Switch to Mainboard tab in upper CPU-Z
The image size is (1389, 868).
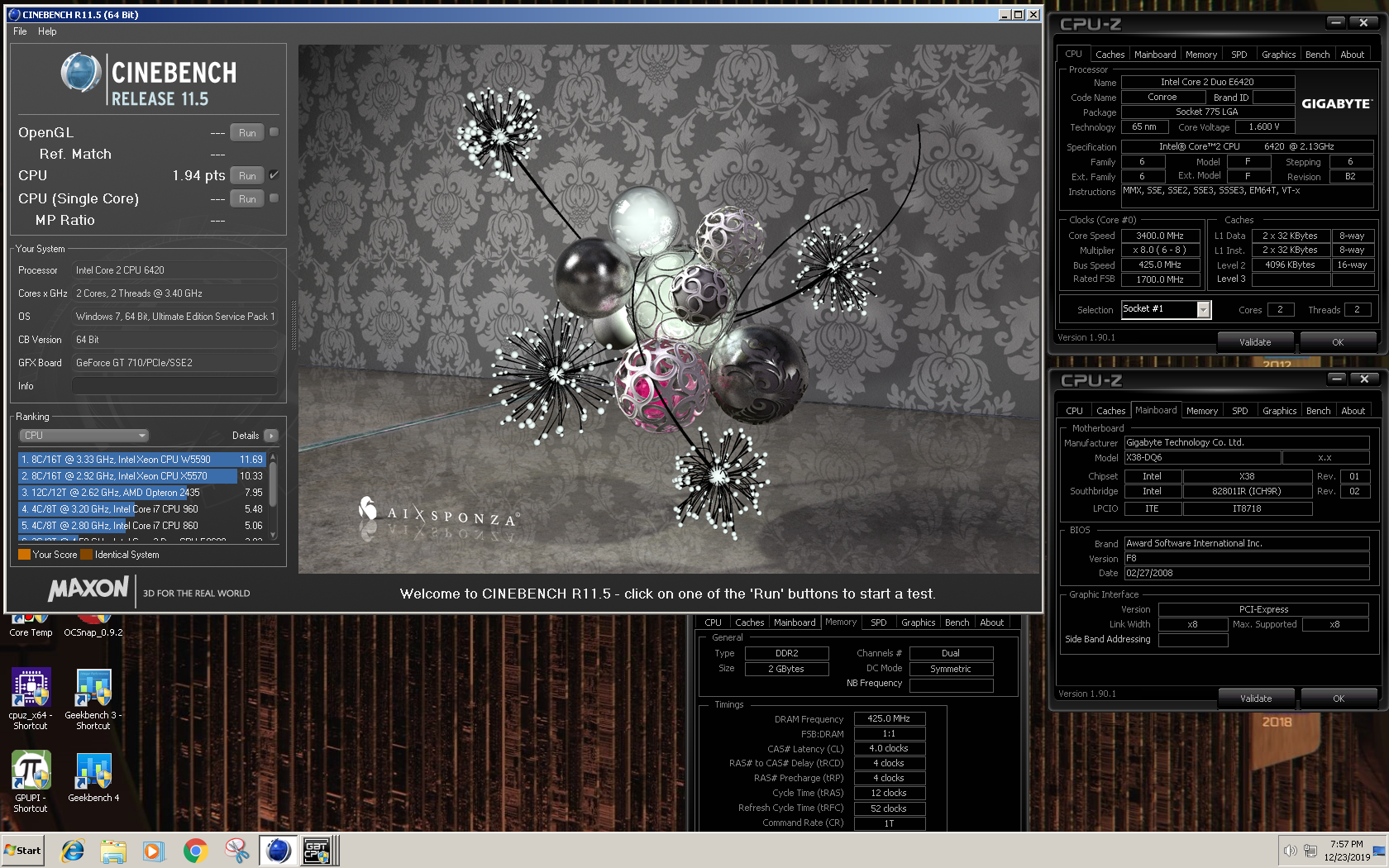click(1155, 55)
